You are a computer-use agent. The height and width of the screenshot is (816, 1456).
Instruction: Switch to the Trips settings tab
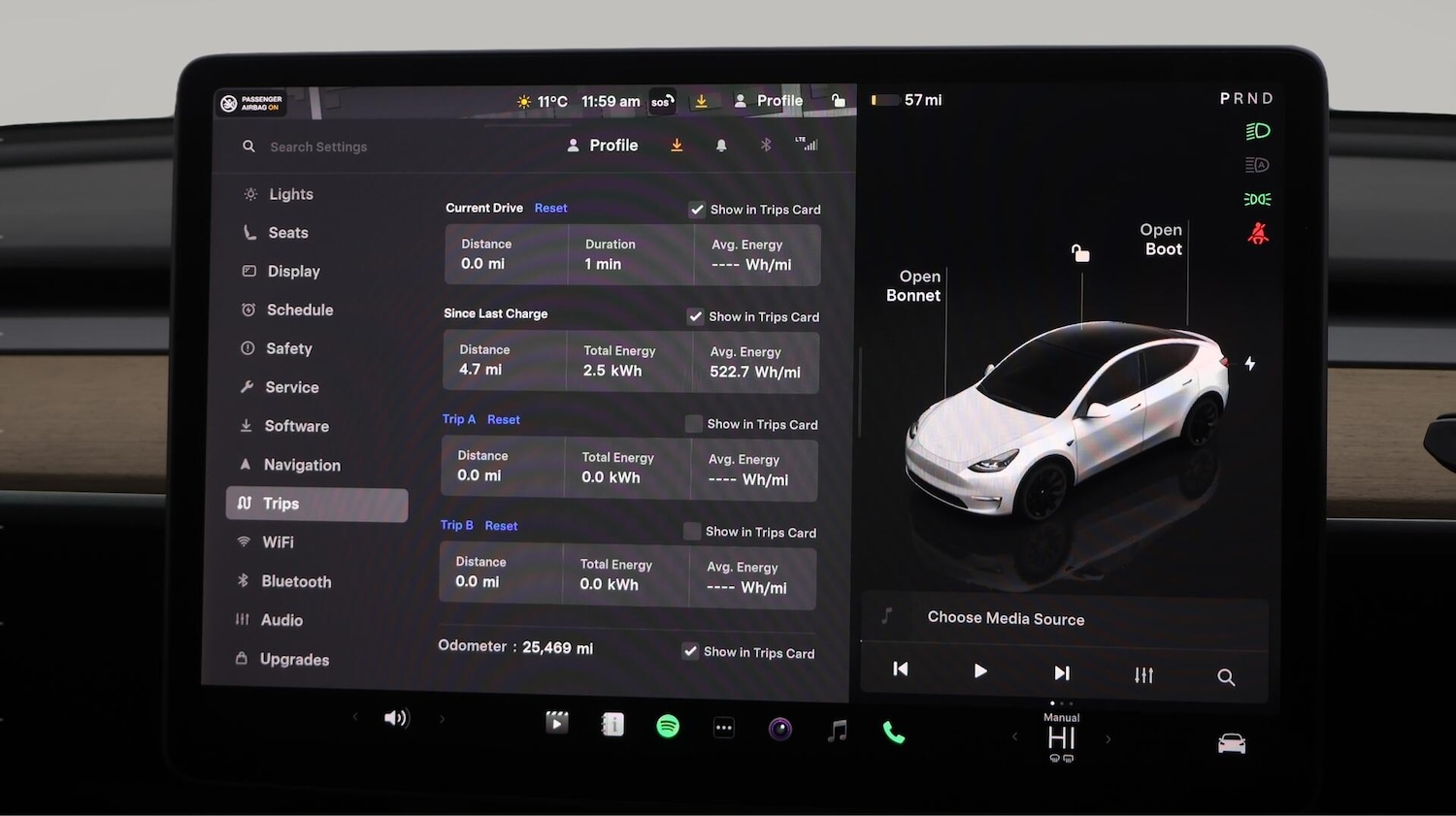coord(281,504)
